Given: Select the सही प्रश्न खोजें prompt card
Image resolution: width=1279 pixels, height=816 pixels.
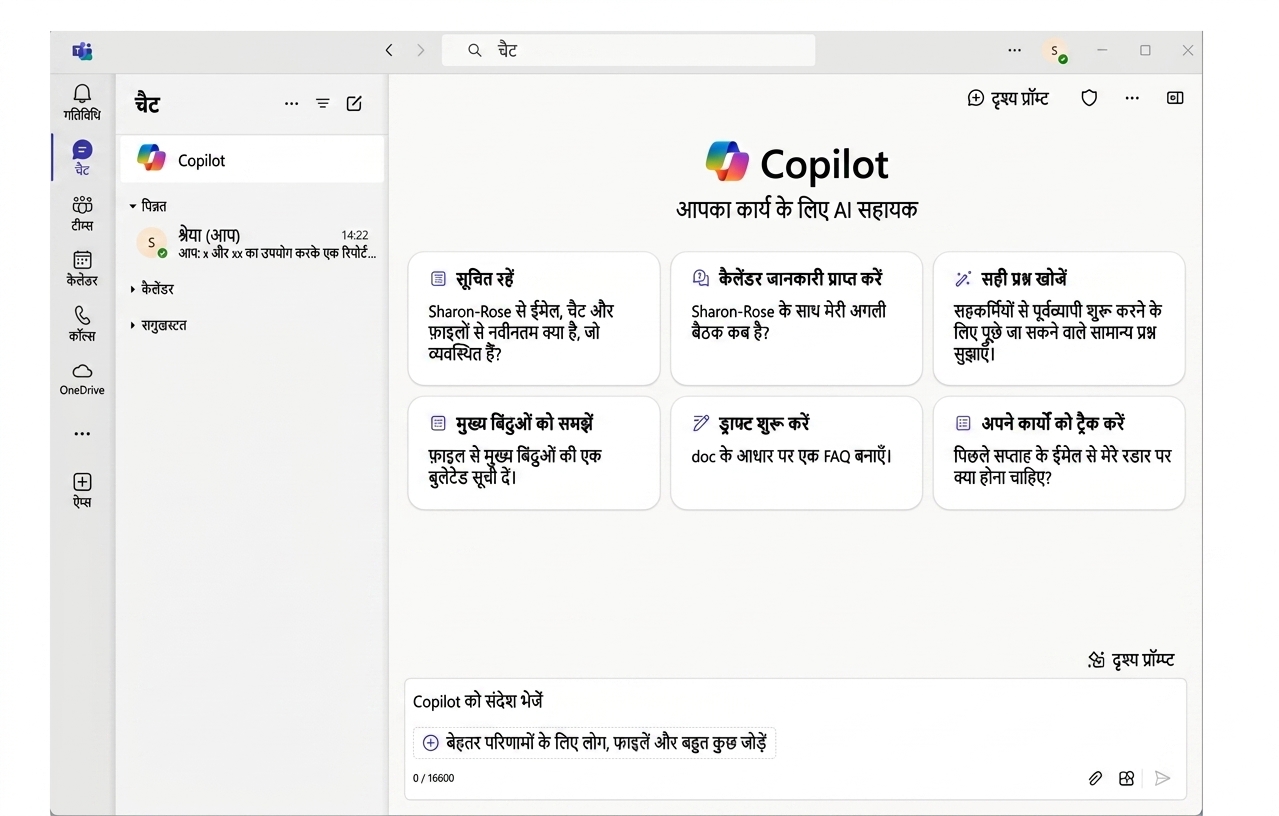Looking at the screenshot, I should tap(1059, 319).
